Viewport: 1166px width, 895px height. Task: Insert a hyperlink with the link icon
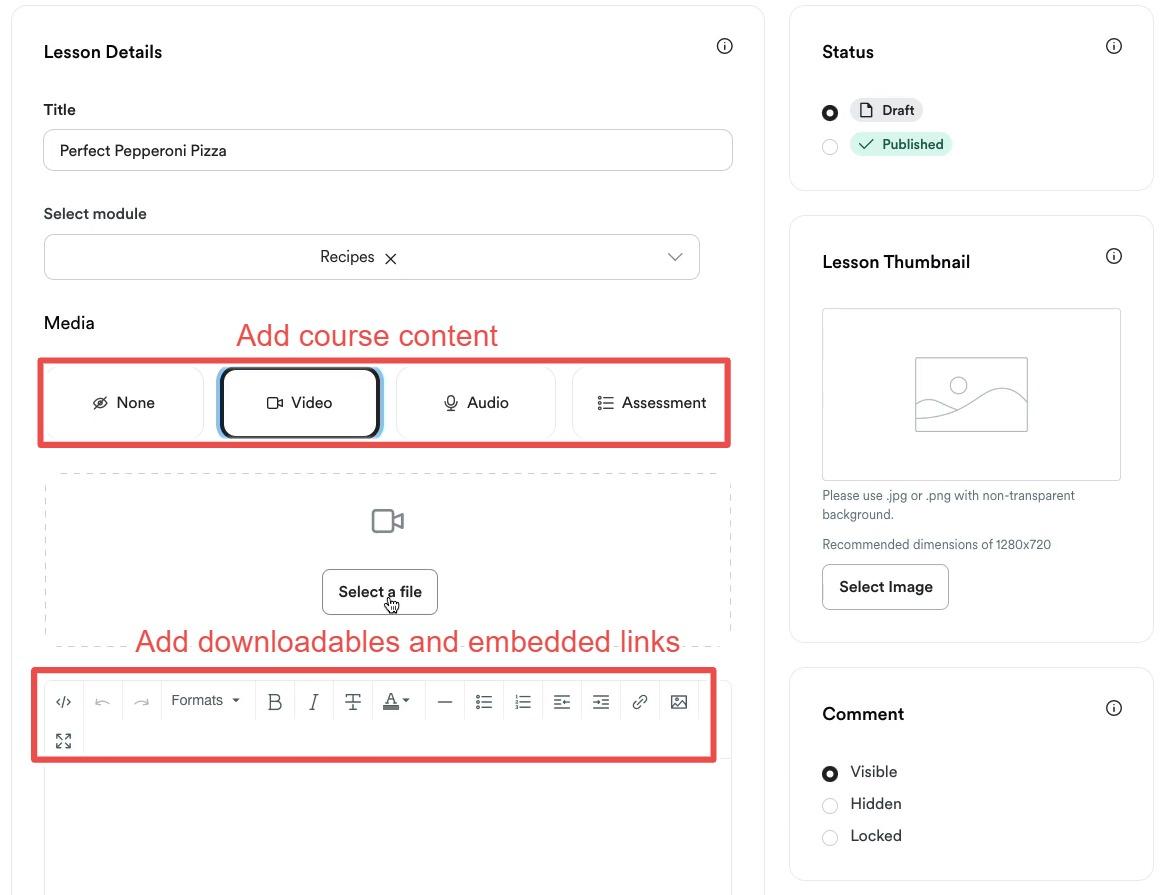(640, 702)
